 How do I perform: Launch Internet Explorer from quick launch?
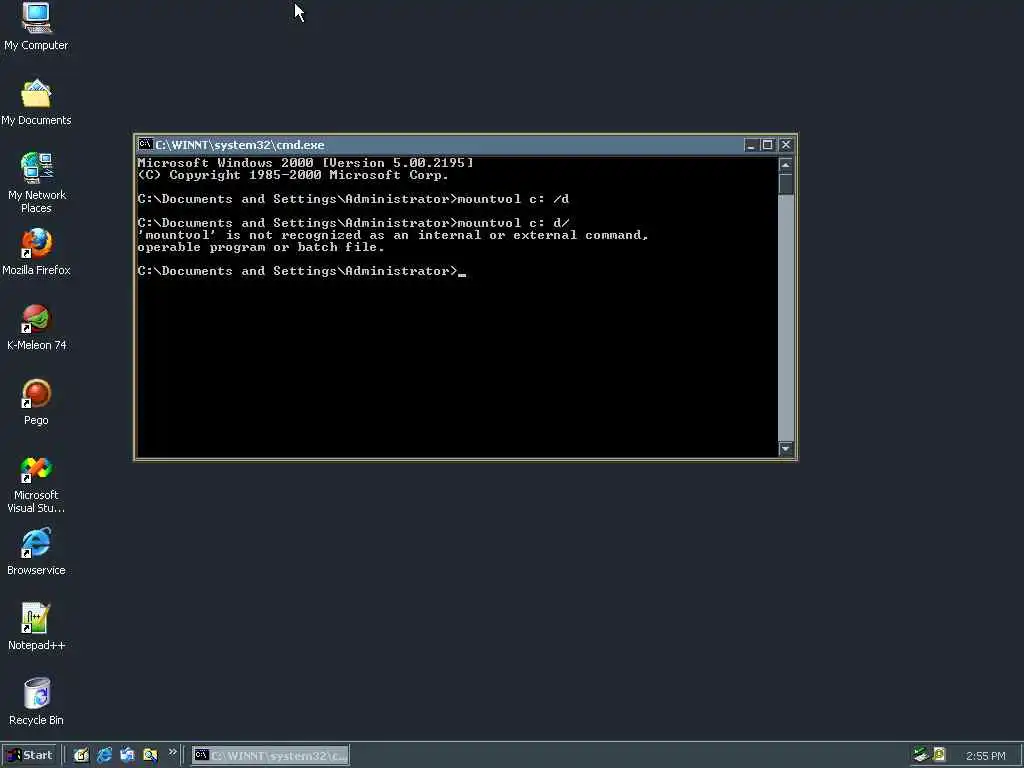pyautogui.click(x=104, y=755)
